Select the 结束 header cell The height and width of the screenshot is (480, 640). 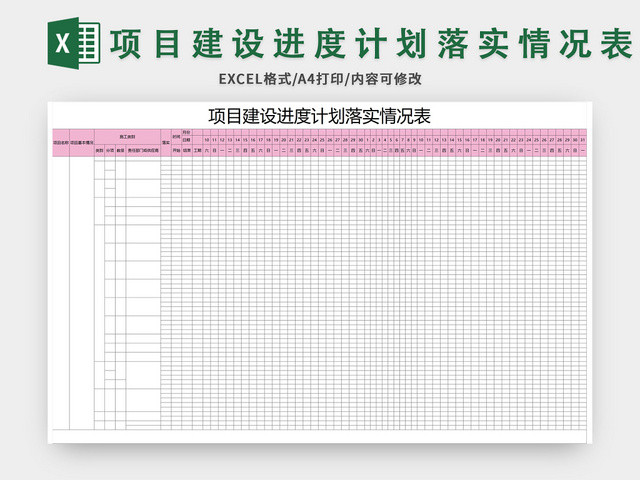[187, 150]
